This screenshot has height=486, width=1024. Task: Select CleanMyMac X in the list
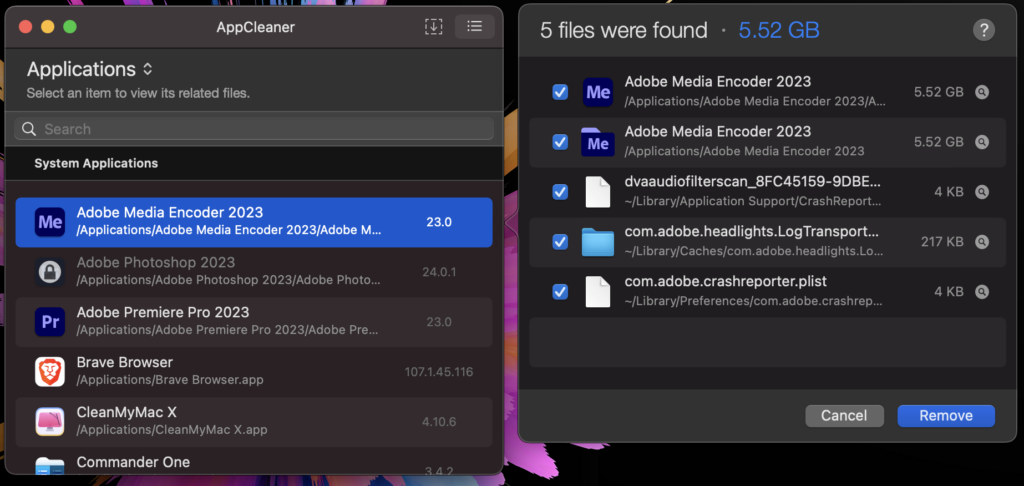pyautogui.click(x=254, y=421)
